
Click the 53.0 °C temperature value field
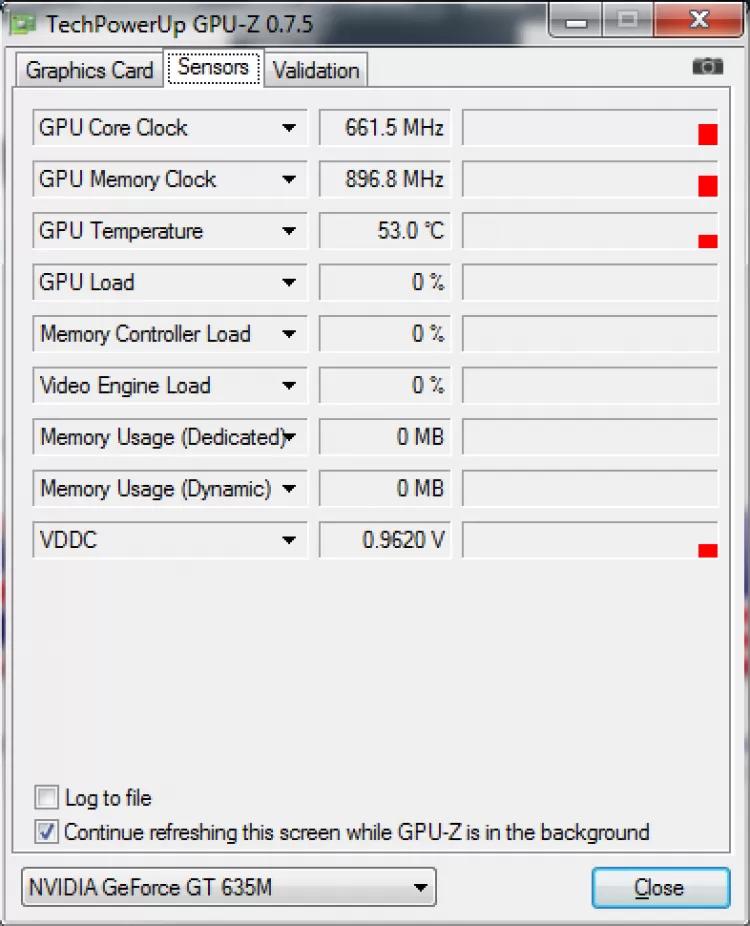click(x=382, y=231)
